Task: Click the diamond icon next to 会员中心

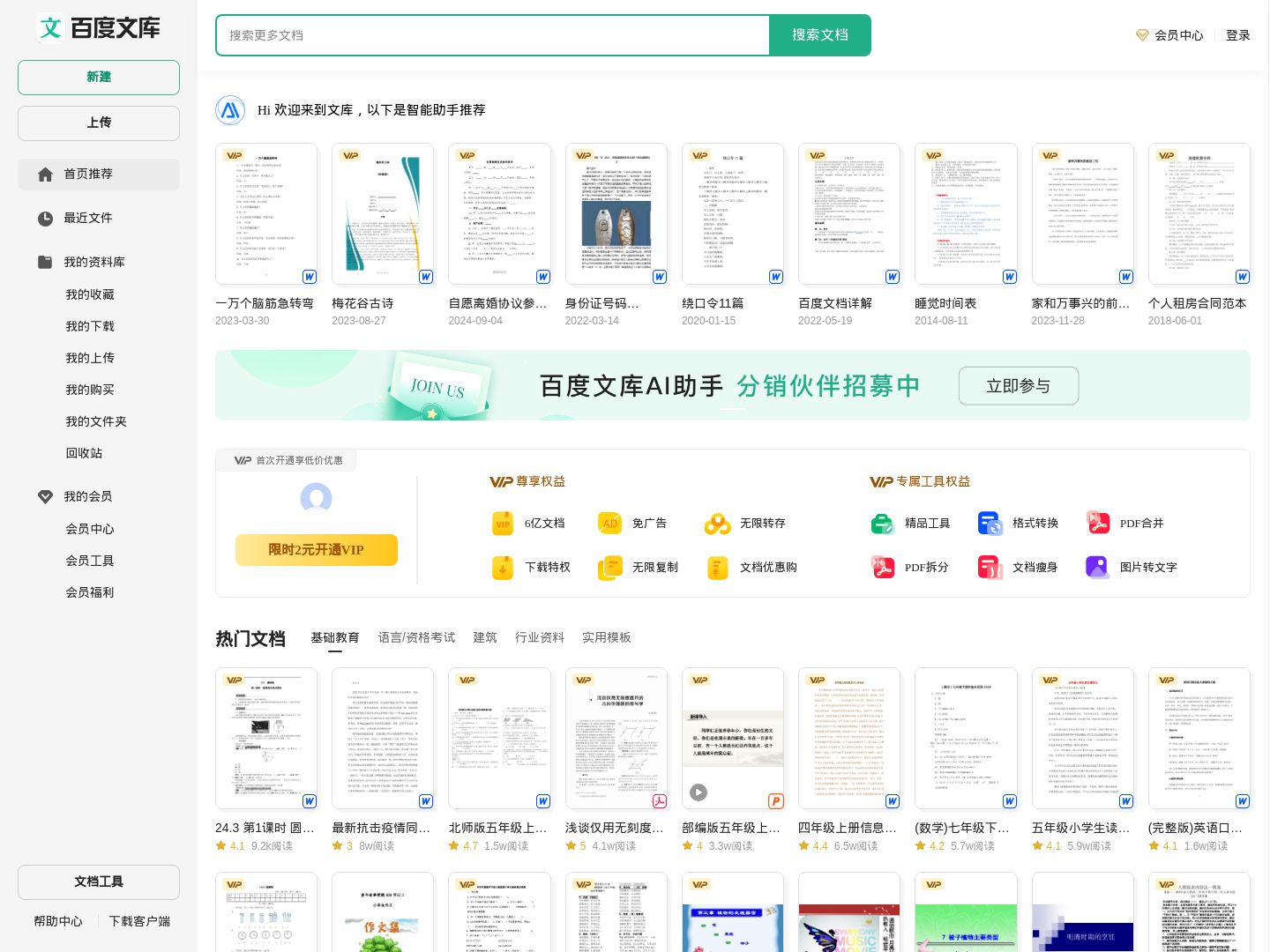Action: tap(1142, 35)
